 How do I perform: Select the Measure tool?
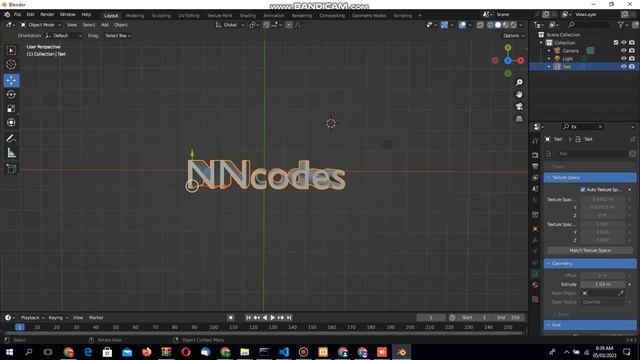[11, 153]
